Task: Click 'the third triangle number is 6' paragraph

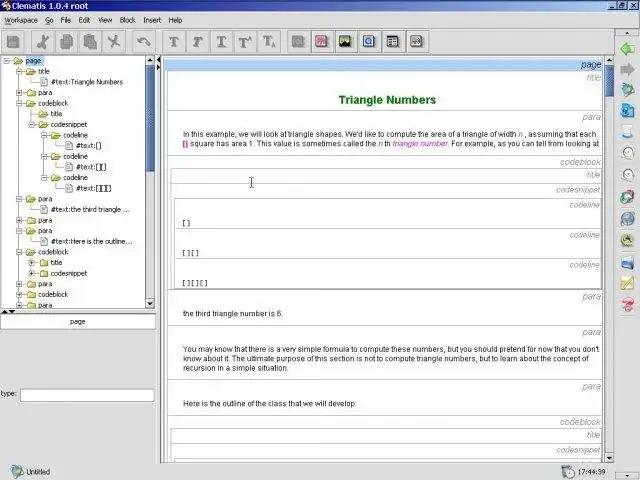Action: 232,313
